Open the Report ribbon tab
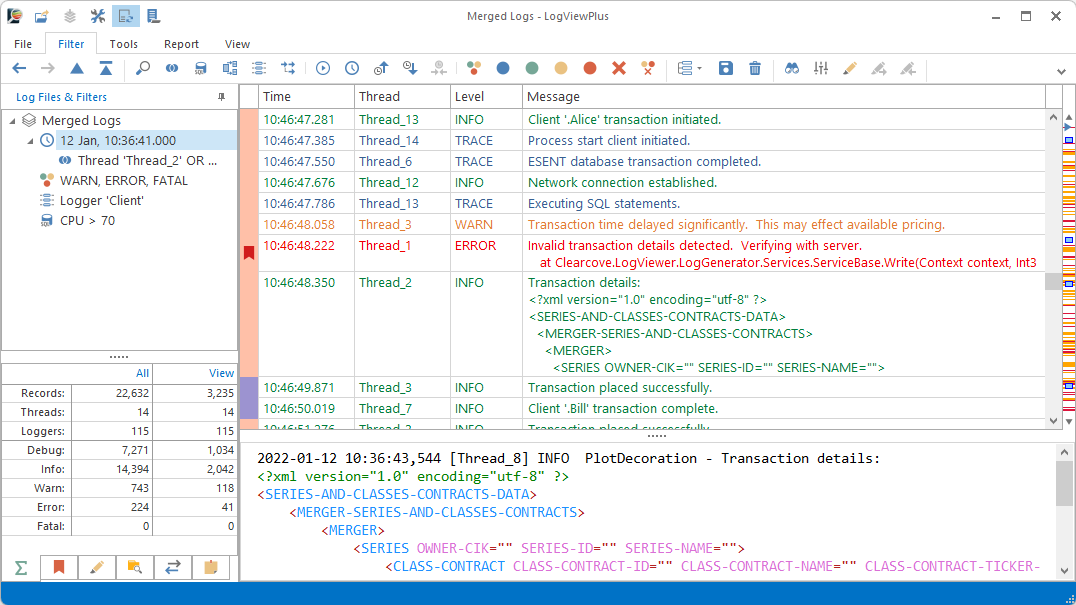 (181, 44)
